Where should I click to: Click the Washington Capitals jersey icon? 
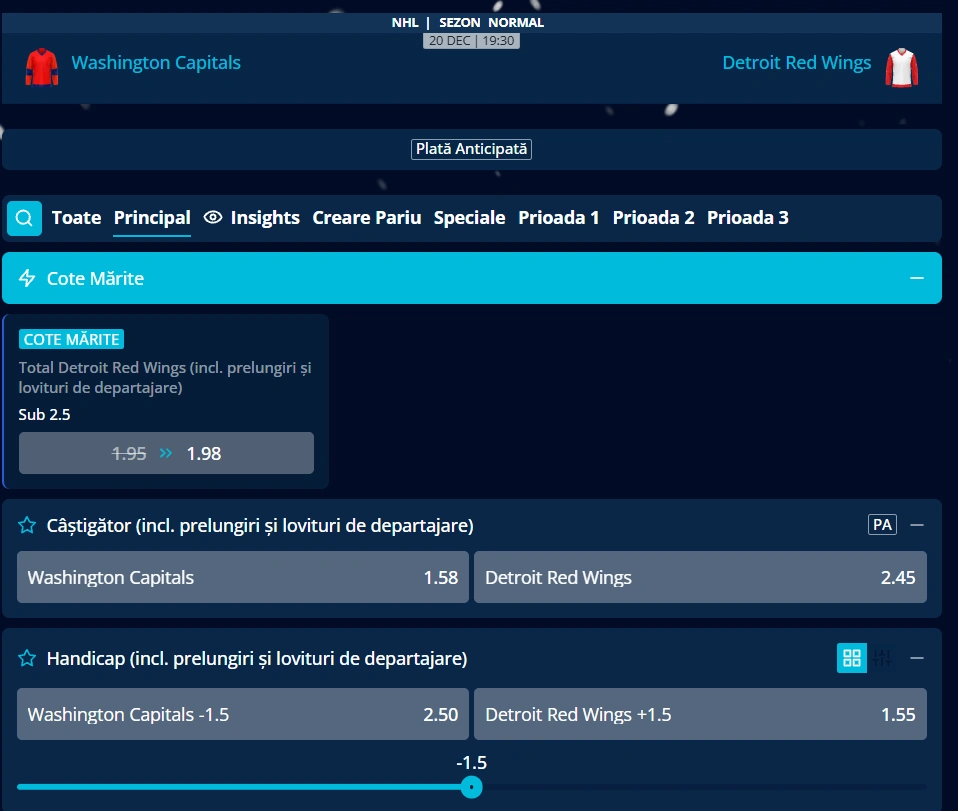[42, 66]
